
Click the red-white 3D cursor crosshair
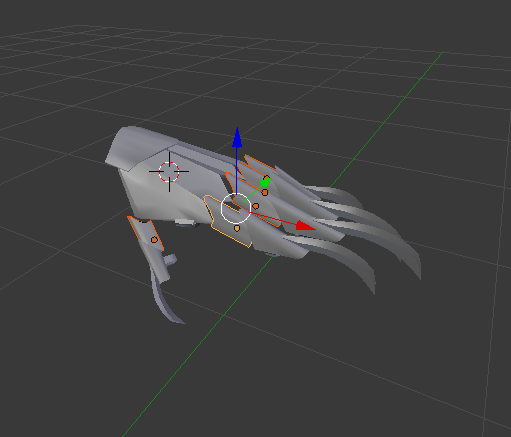point(169,172)
